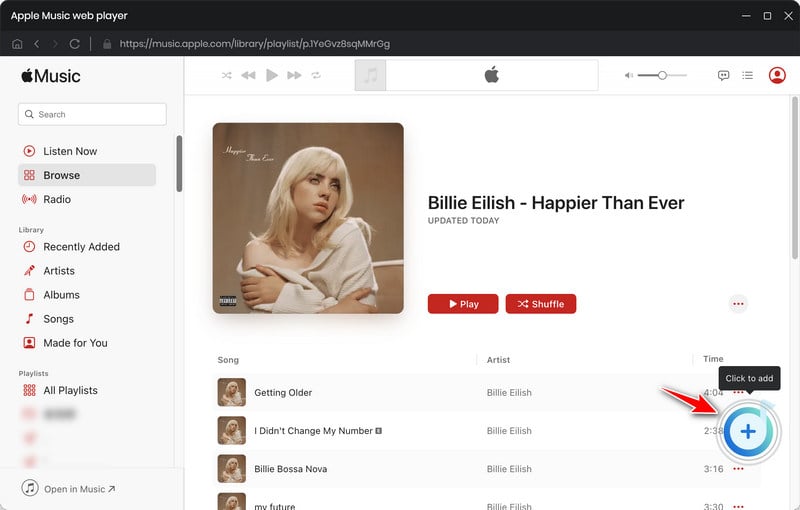The width and height of the screenshot is (800, 510).
Task: Select I Didn't Change My Number title
Action: tap(314, 430)
